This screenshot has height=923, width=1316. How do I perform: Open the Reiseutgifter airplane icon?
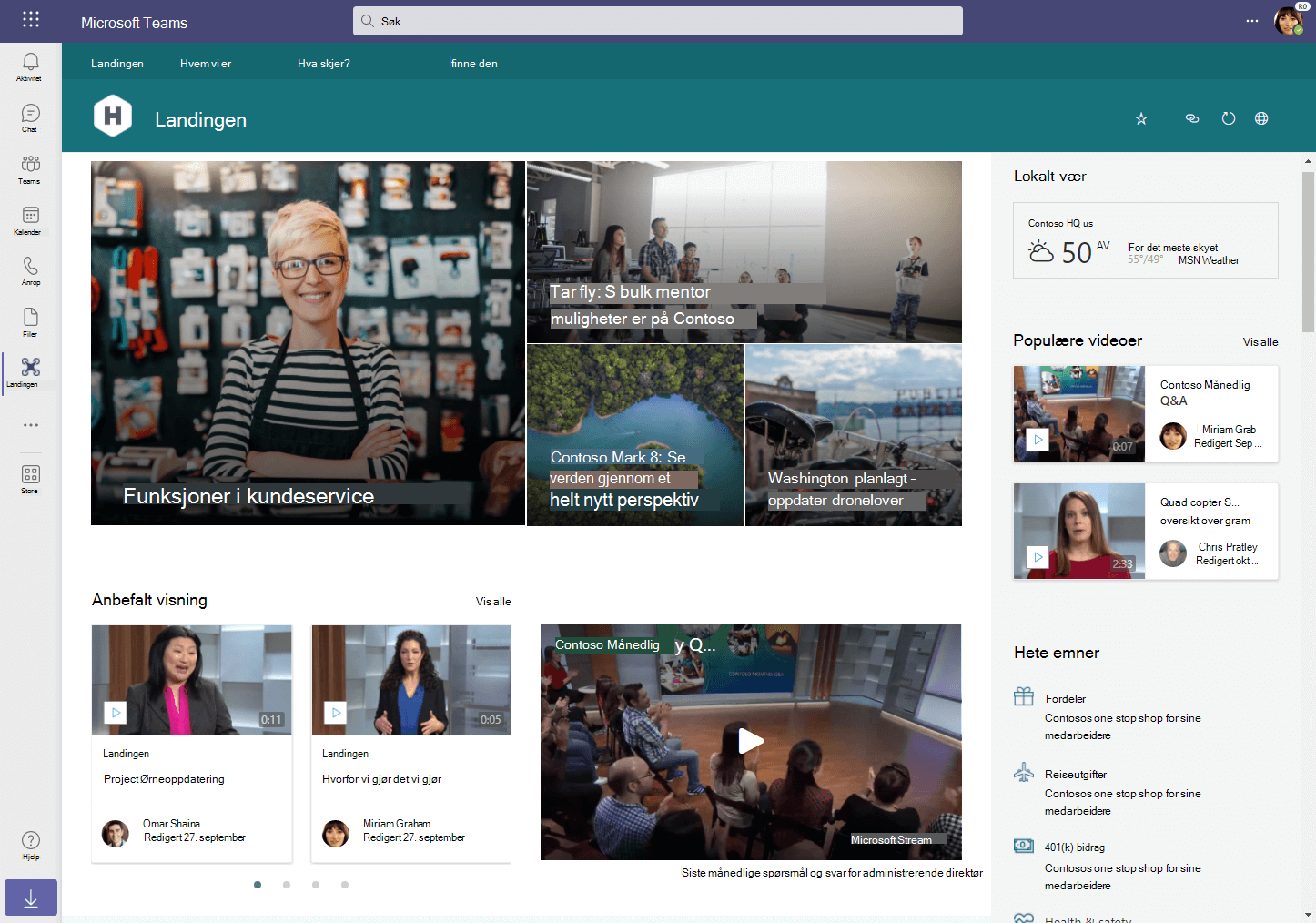1024,772
